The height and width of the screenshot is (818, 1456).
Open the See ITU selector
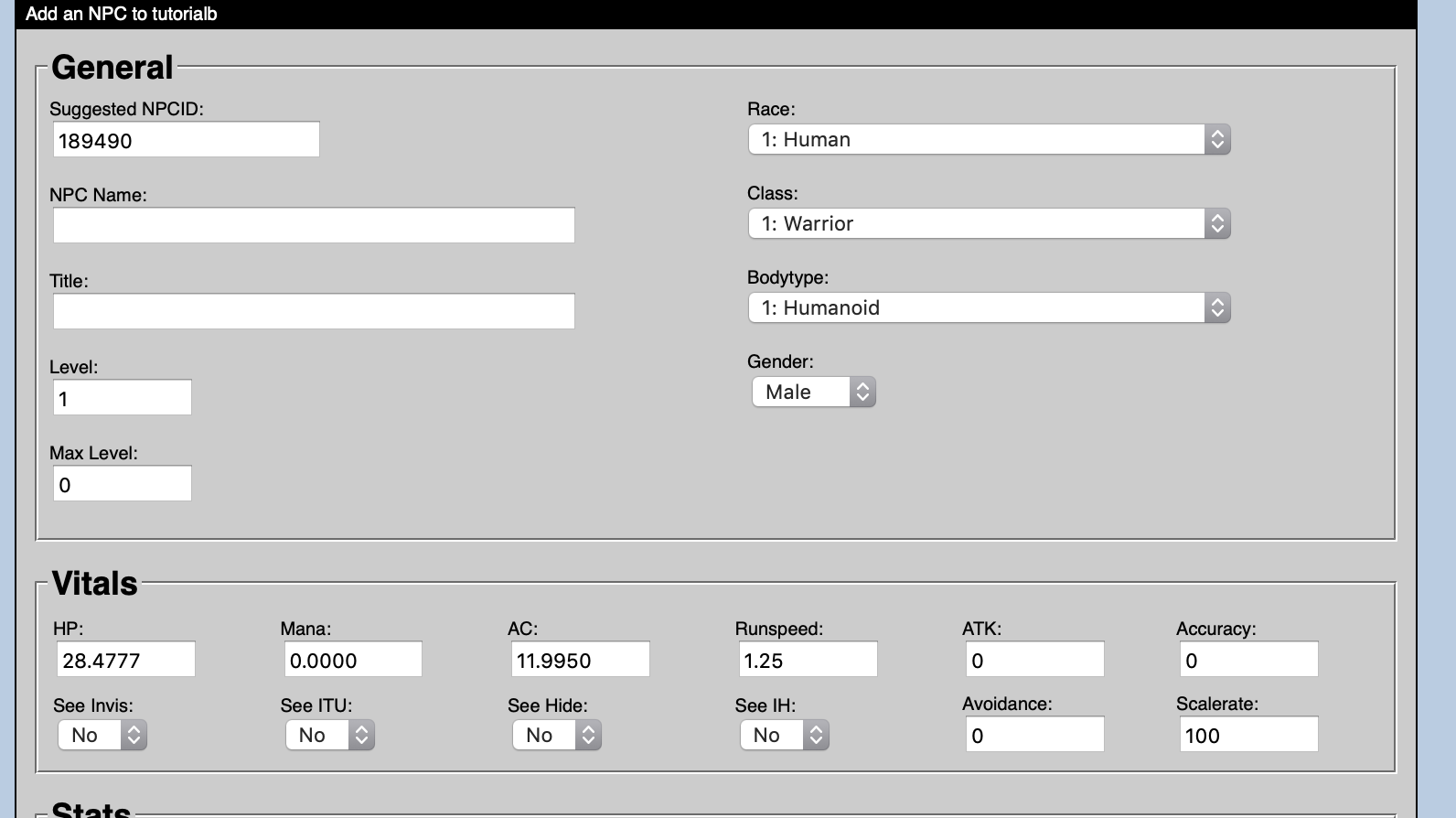tap(329, 735)
